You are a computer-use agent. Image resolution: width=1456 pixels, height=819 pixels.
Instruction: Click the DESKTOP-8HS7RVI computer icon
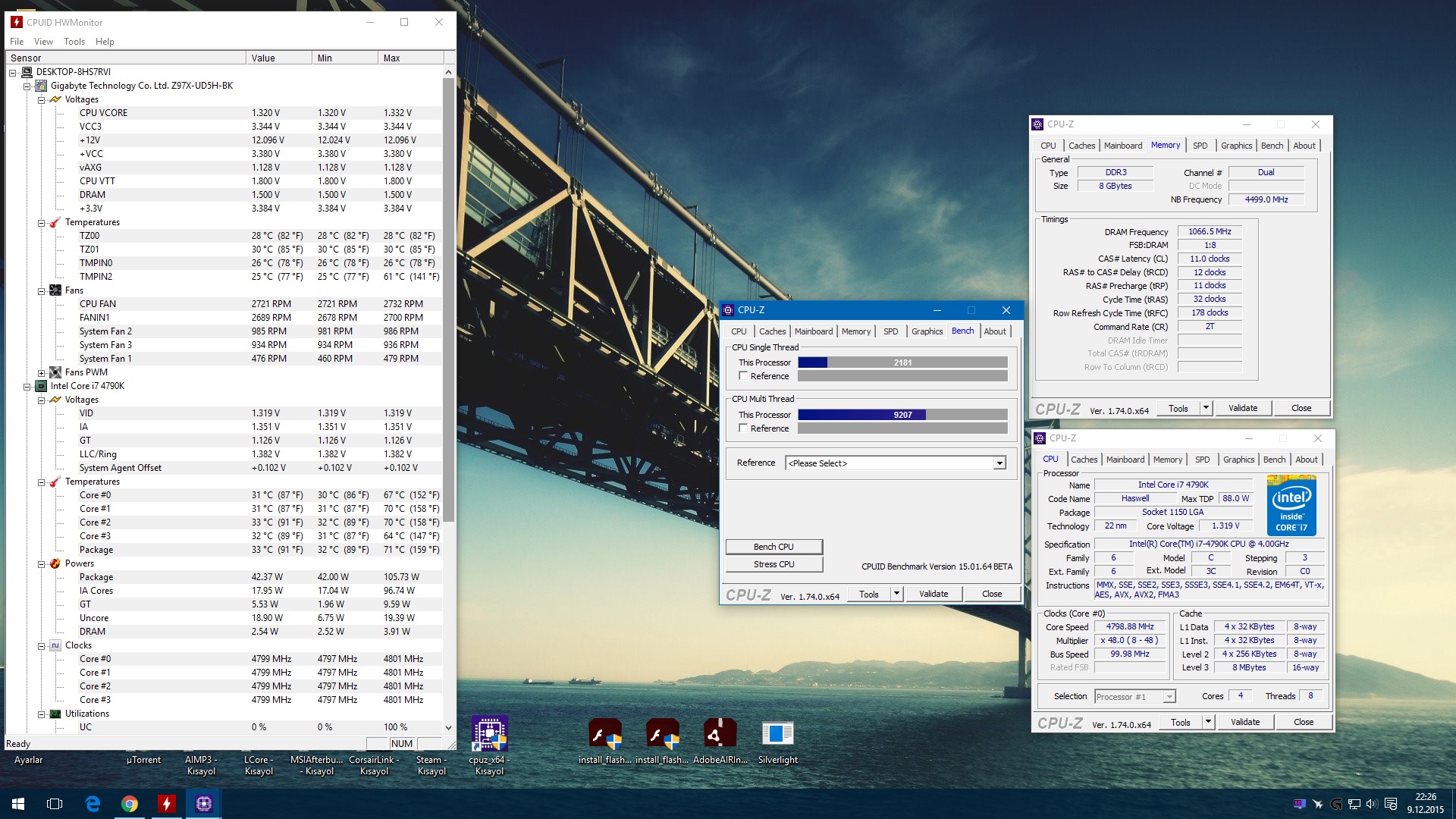pyautogui.click(x=27, y=72)
